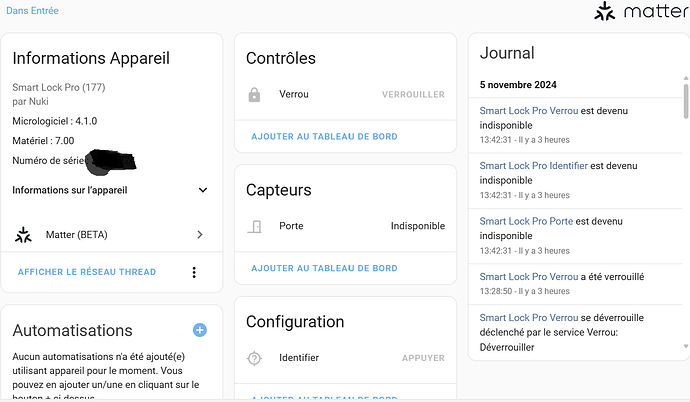Image resolution: width=690 pixels, height=402 pixels.
Task: Open Smart Lock Pro Verrou indisponible log link
Action: click(529, 111)
